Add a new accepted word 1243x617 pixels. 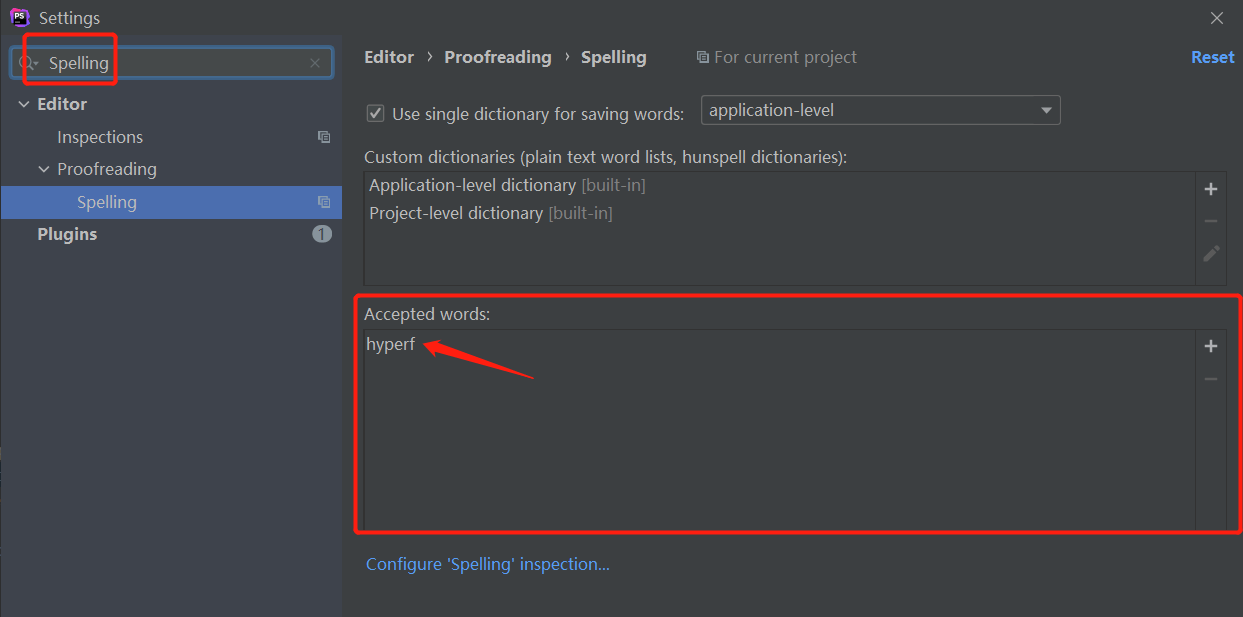point(1211,346)
